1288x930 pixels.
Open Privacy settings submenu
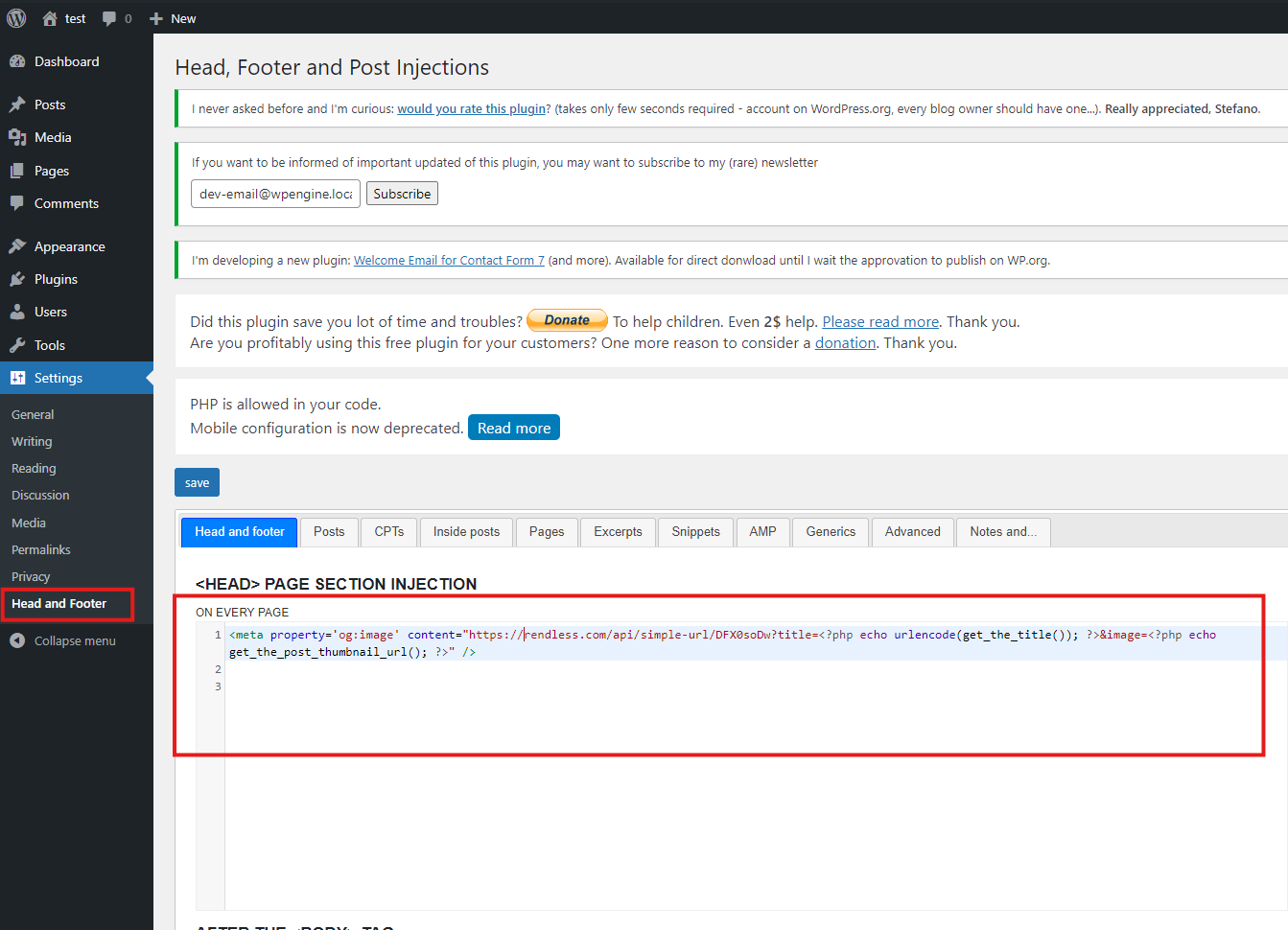tap(31, 576)
